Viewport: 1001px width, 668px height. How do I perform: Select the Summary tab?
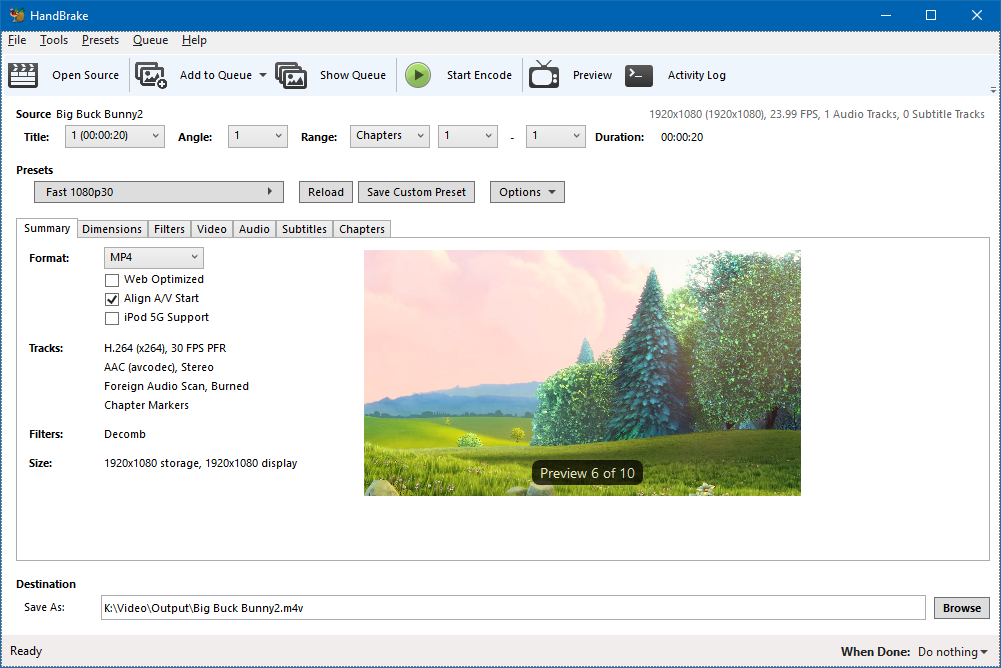(47, 229)
